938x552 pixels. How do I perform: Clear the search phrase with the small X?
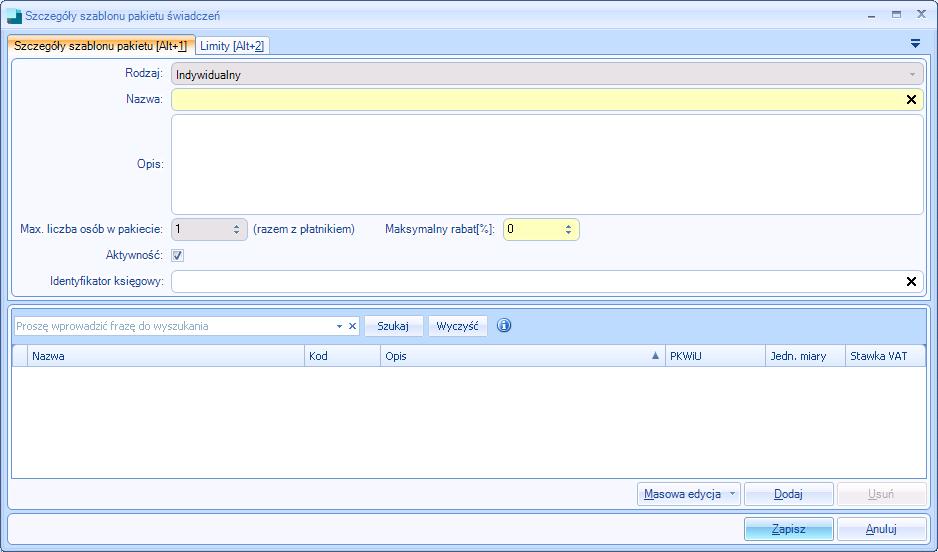pyautogui.click(x=352, y=326)
